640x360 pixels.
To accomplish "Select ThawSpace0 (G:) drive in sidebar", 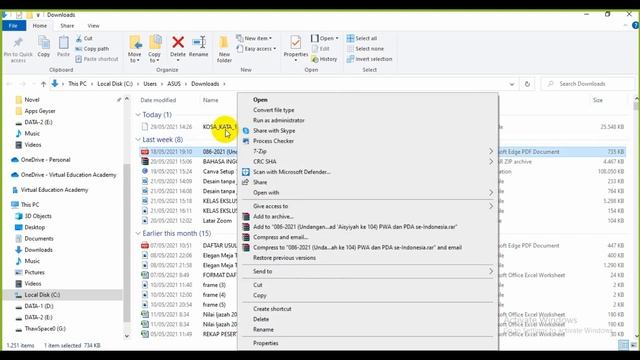I will click(45, 329).
